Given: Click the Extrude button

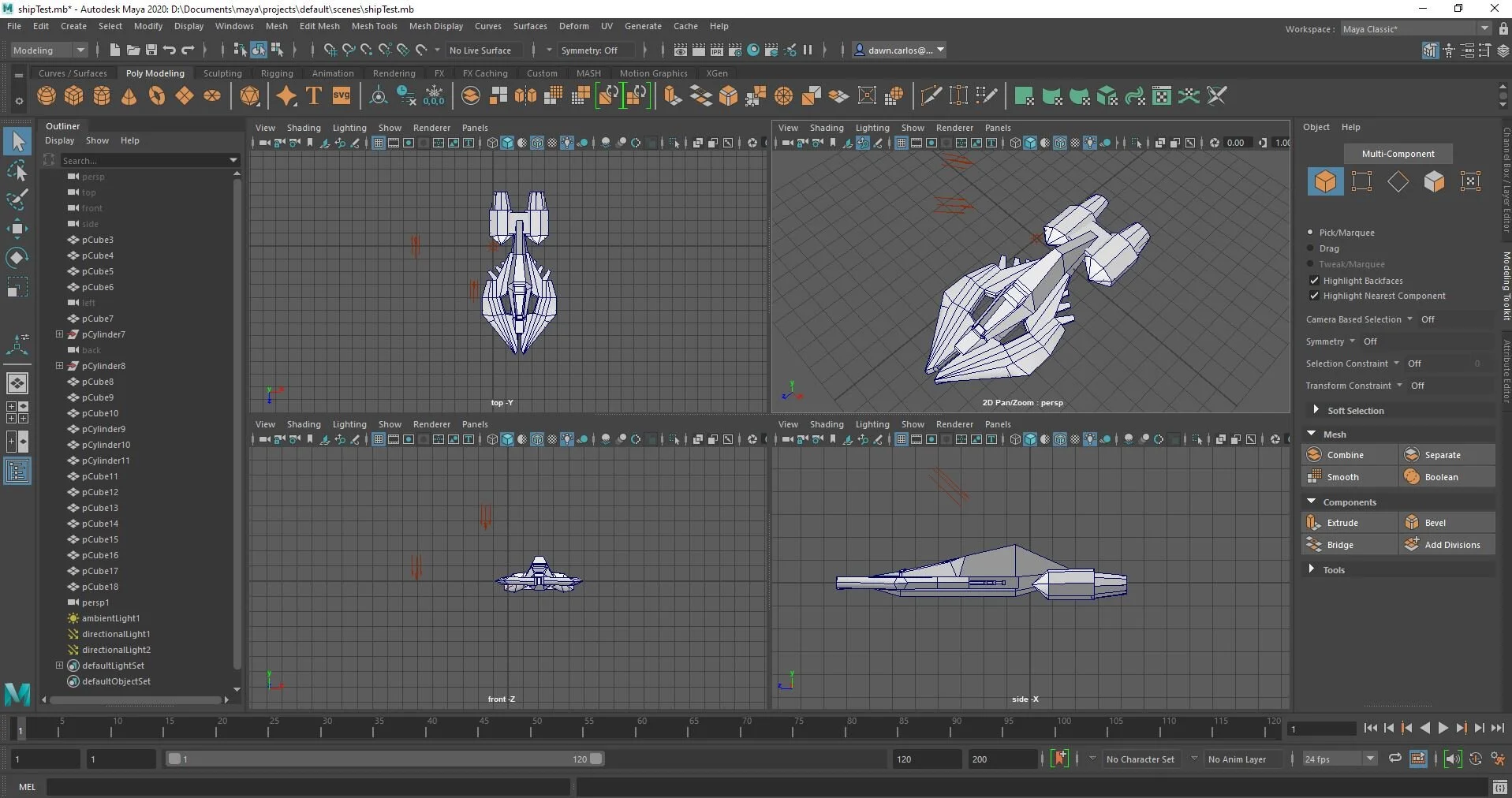Looking at the screenshot, I should pos(1350,523).
